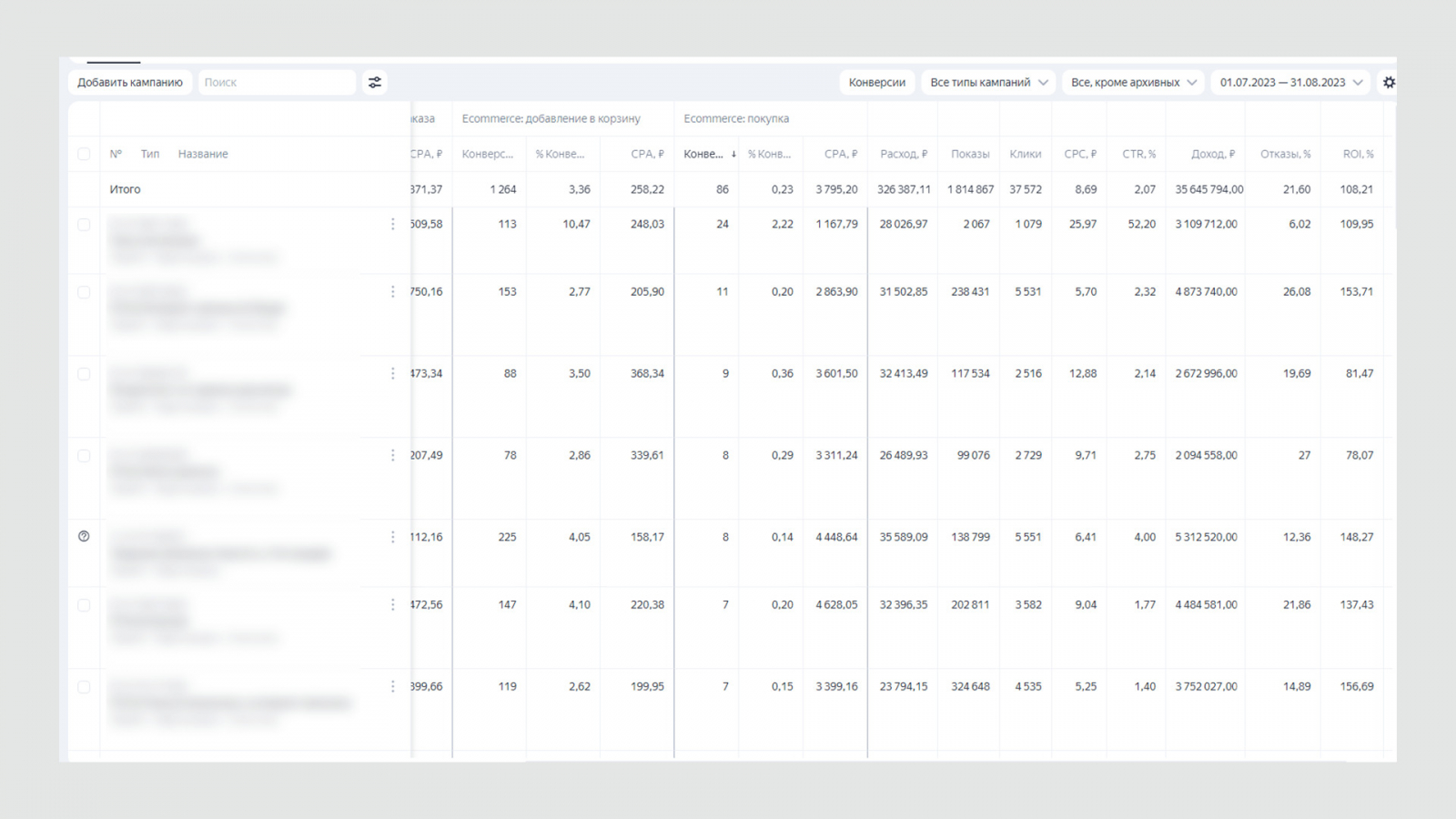The height and width of the screenshot is (819, 1456).
Task: Open three-dot menu for second campaign row
Action: coord(393,292)
